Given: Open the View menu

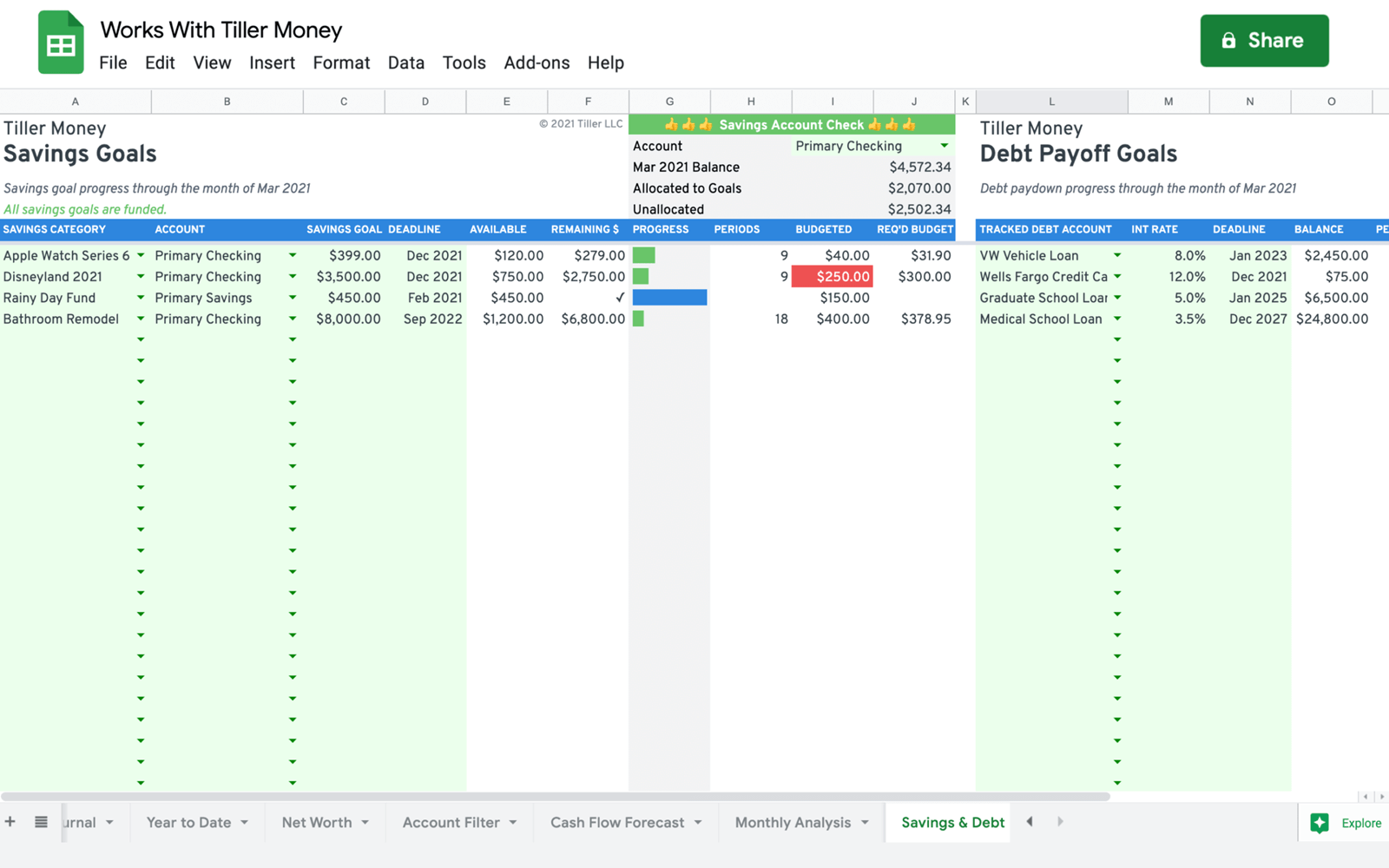Looking at the screenshot, I should pos(212,62).
